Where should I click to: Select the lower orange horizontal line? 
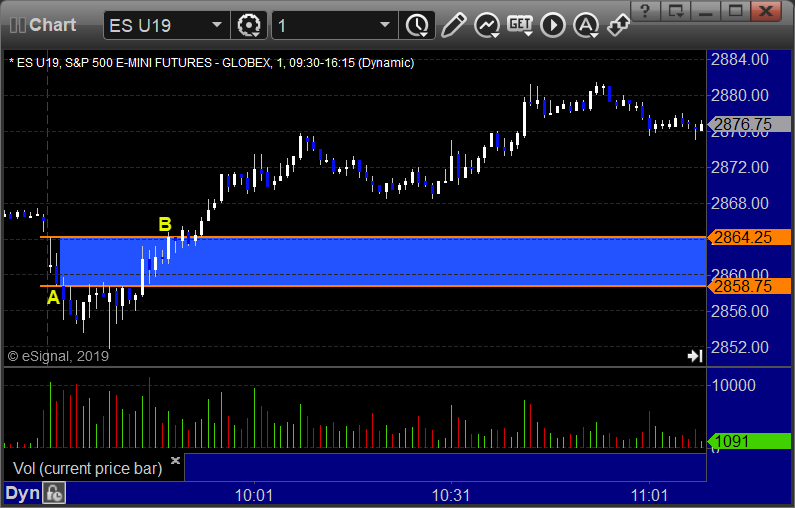click(x=373, y=286)
